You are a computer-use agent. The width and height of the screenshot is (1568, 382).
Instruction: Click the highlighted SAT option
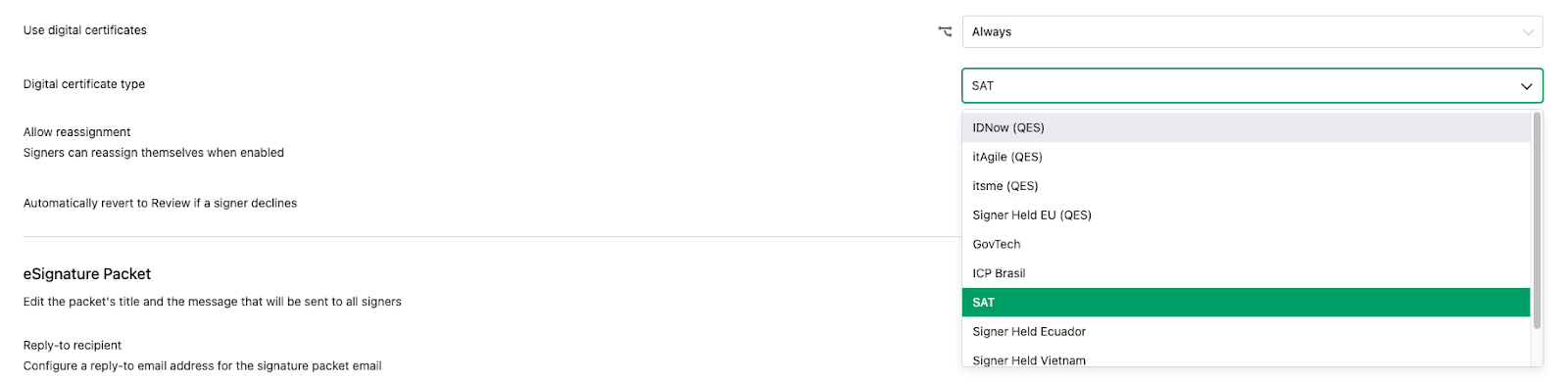tap(1246, 303)
